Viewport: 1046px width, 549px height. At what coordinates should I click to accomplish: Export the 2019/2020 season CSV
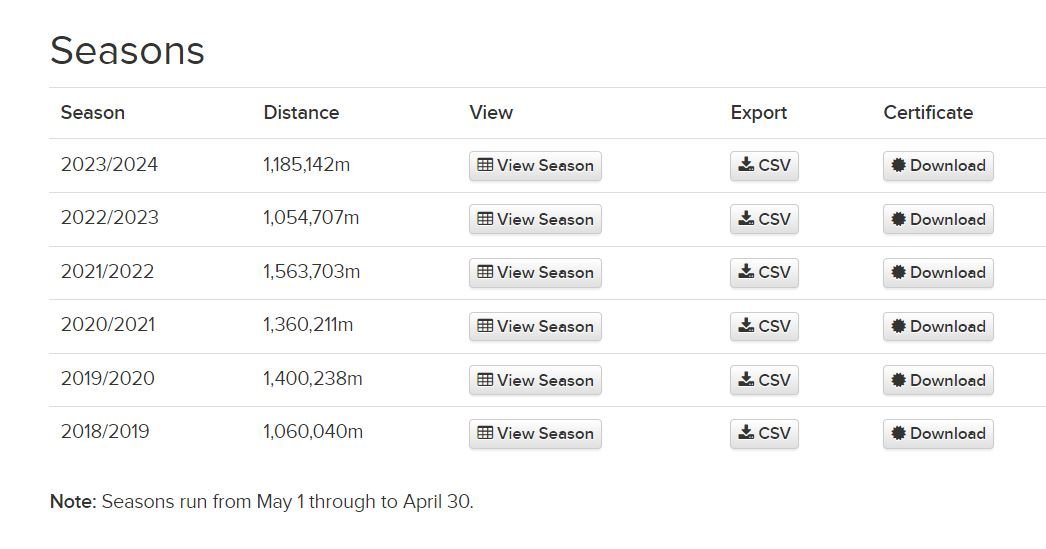(x=764, y=381)
